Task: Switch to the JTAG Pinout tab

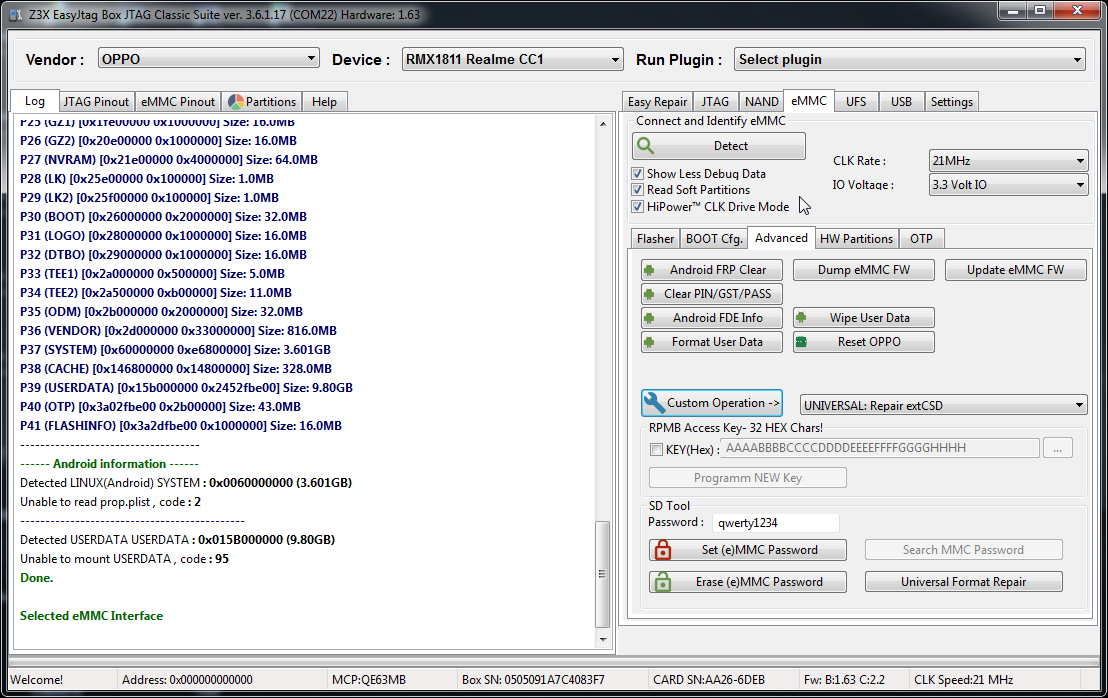Action: [96, 102]
